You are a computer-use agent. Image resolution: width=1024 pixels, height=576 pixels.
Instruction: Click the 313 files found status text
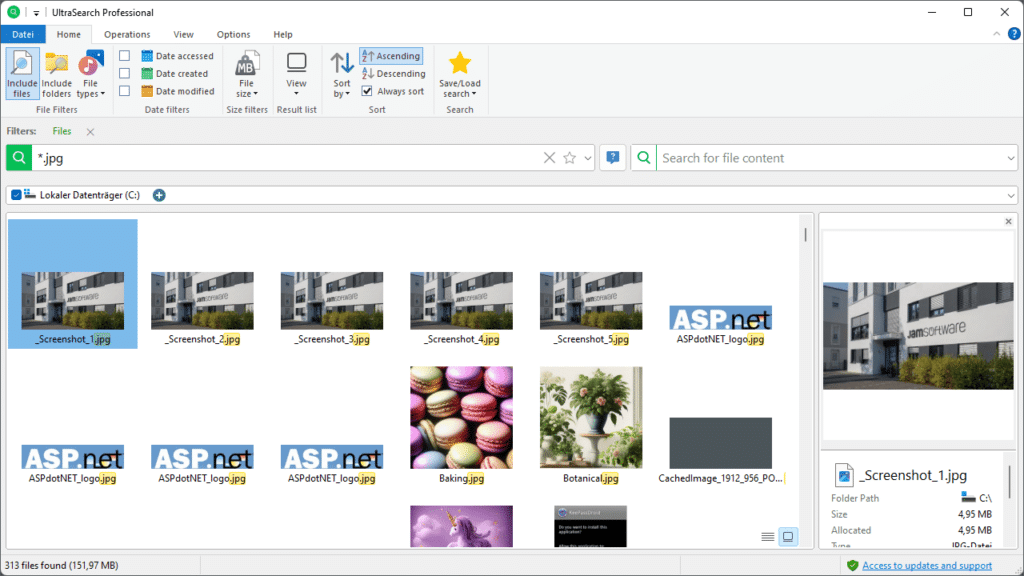click(61, 566)
